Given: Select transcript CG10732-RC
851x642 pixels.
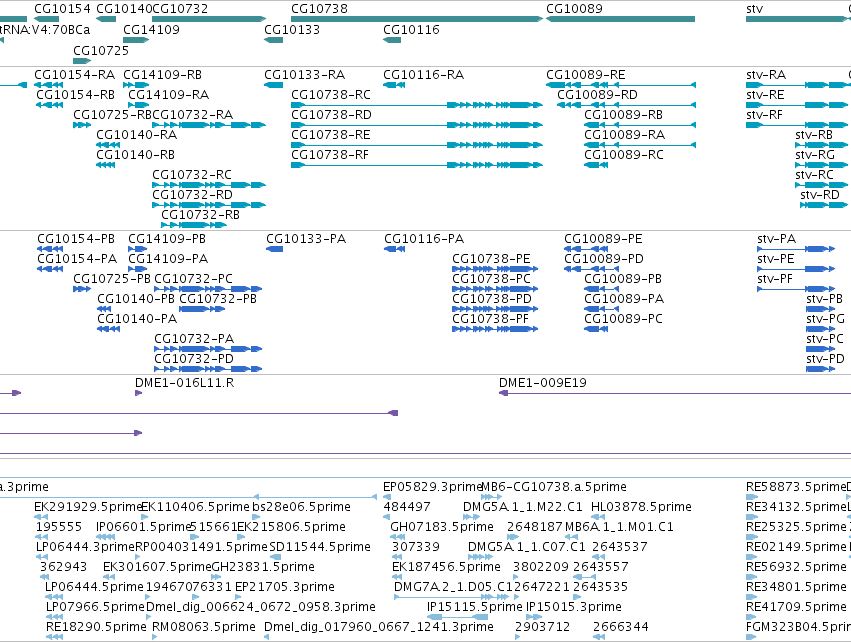Looking at the screenshot, I should coord(192,175).
